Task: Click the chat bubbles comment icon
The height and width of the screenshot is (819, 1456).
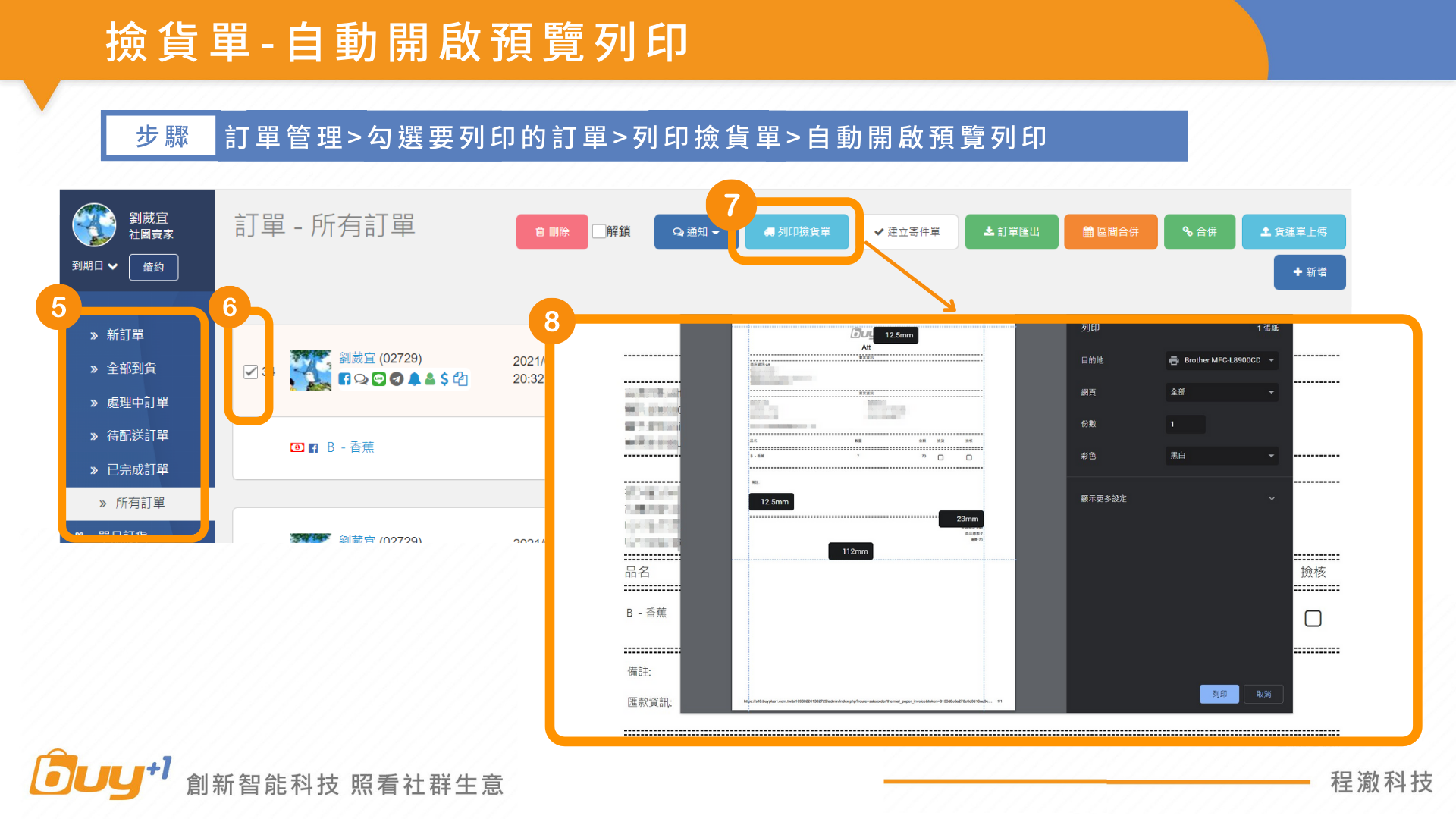Action: click(x=361, y=379)
